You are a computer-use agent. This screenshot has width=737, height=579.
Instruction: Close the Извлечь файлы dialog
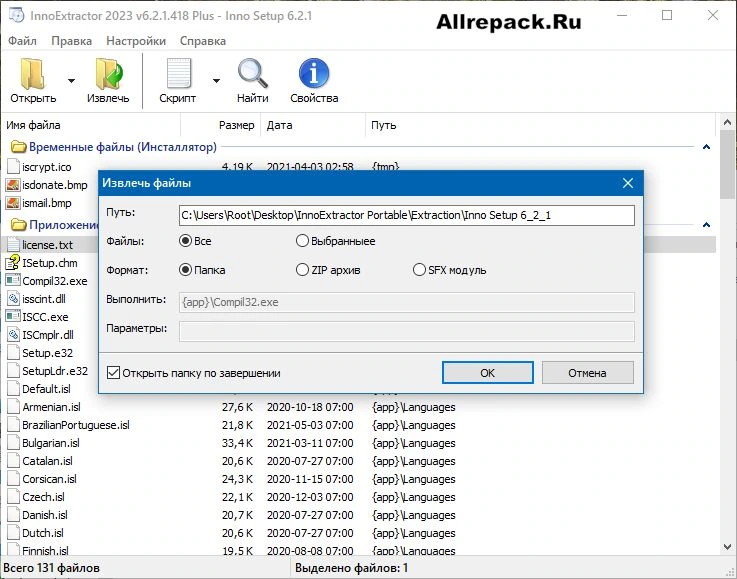pos(627,183)
